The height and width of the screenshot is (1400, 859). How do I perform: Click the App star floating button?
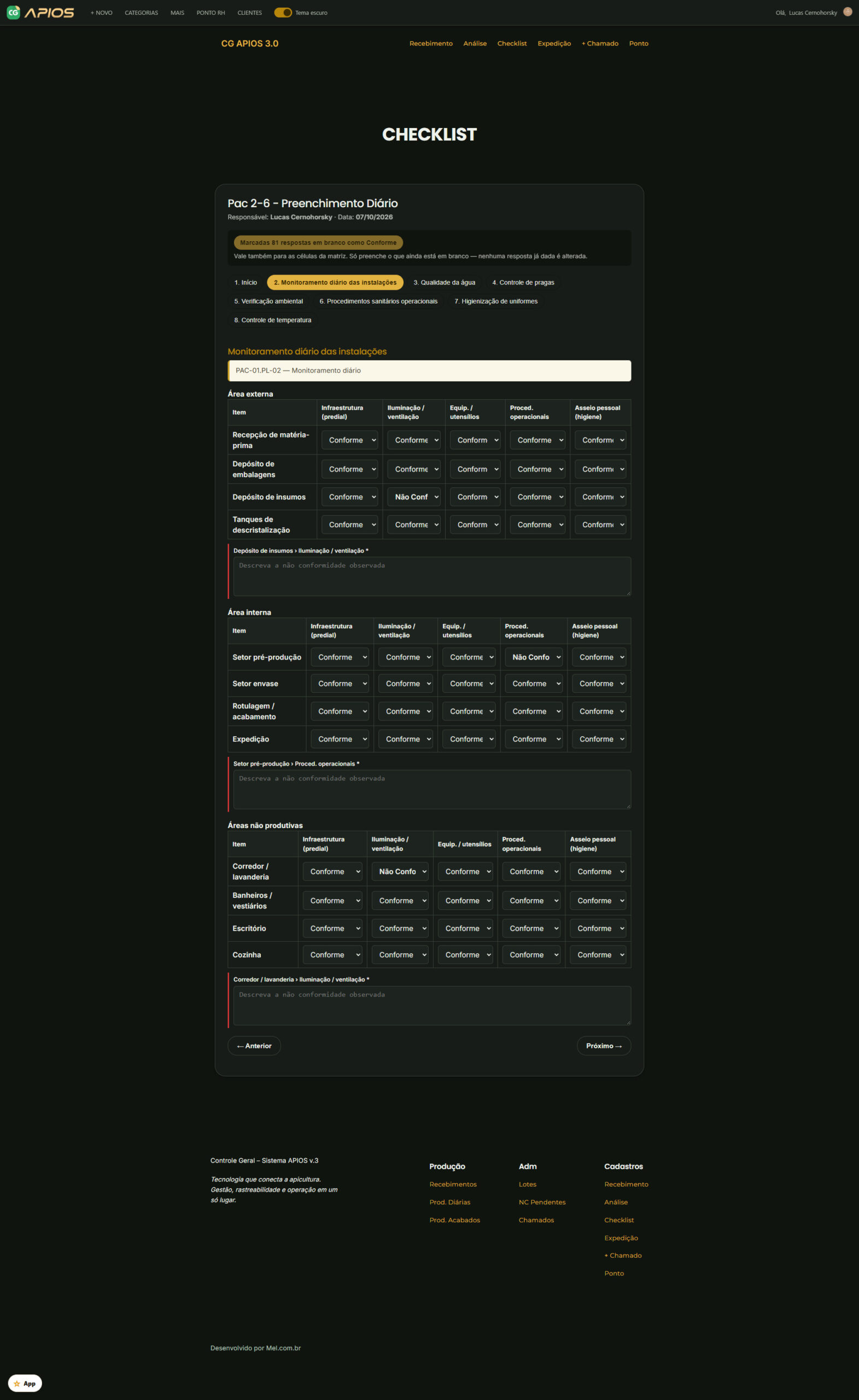pos(25,1383)
